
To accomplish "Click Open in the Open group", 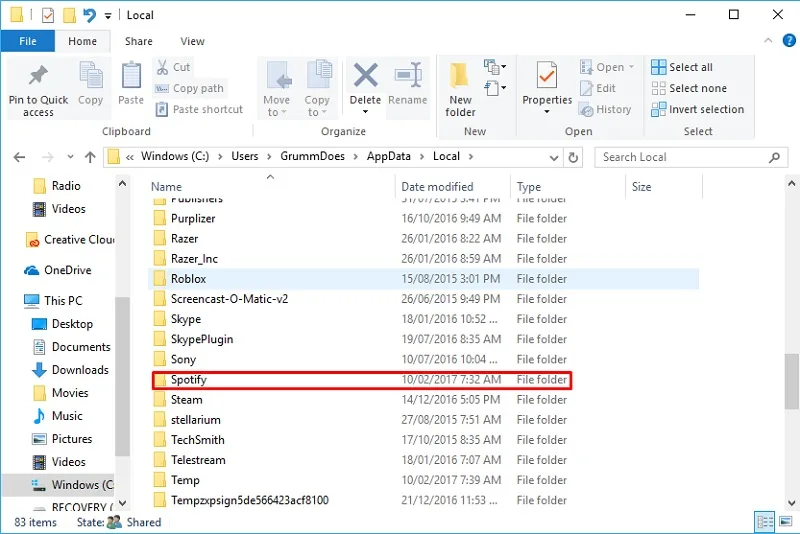I will click(x=607, y=67).
